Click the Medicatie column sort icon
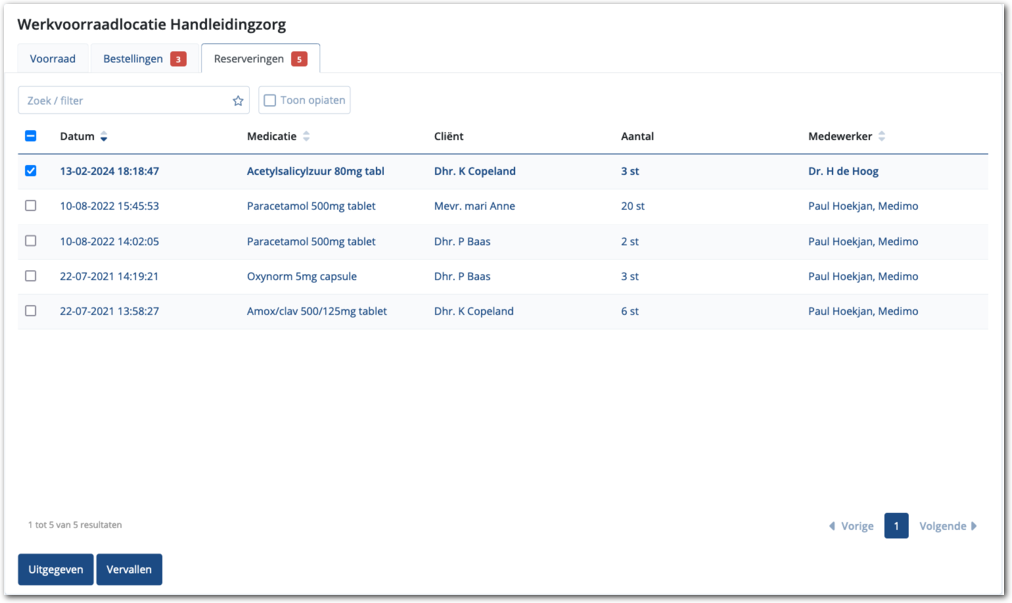 click(x=306, y=137)
